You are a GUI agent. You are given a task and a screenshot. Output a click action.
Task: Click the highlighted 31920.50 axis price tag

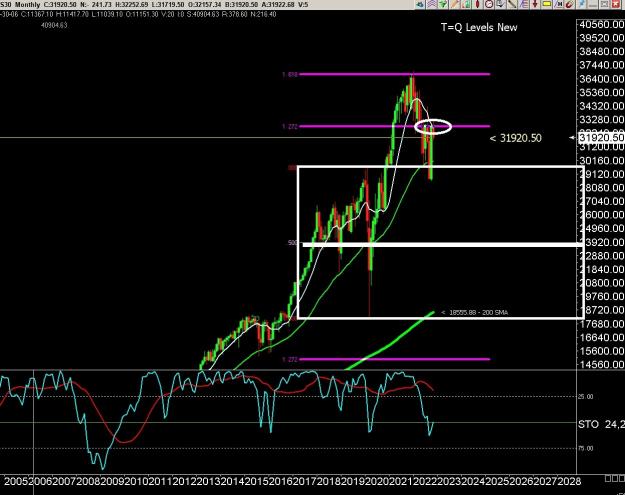coord(601,138)
